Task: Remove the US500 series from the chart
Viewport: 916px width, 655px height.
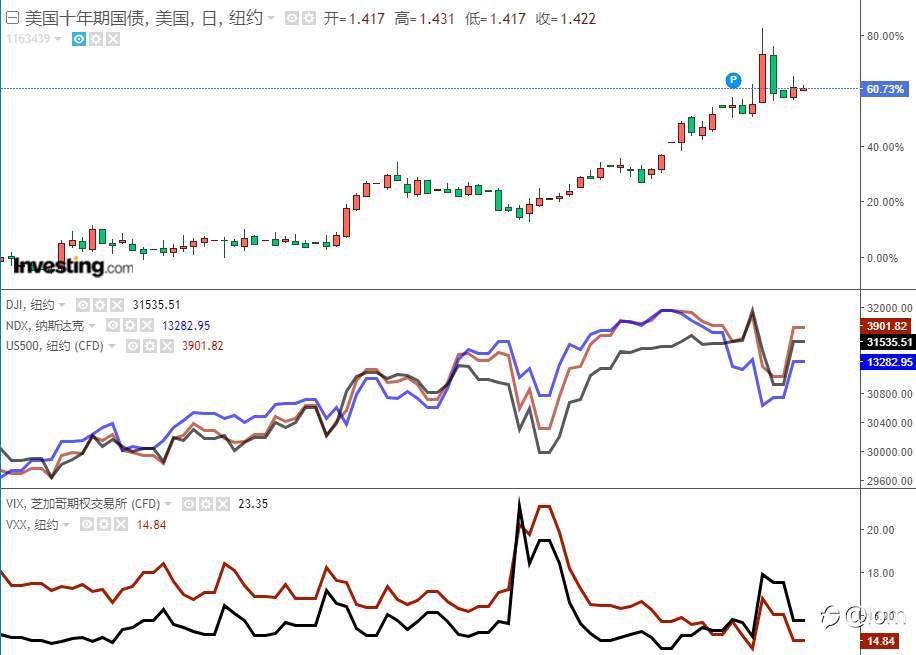Action: (166, 344)
